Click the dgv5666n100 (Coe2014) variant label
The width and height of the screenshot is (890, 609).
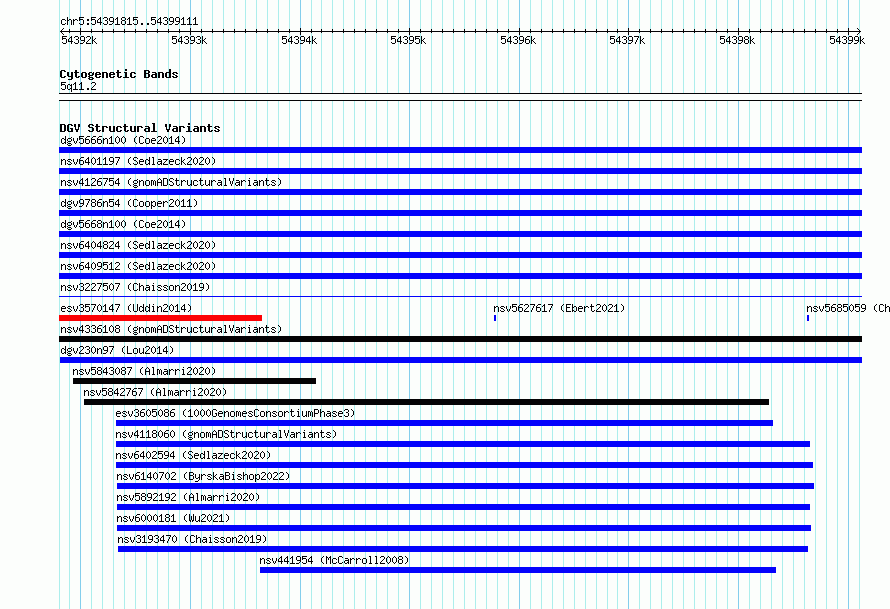pyautogui.click(x=123, y=140)
